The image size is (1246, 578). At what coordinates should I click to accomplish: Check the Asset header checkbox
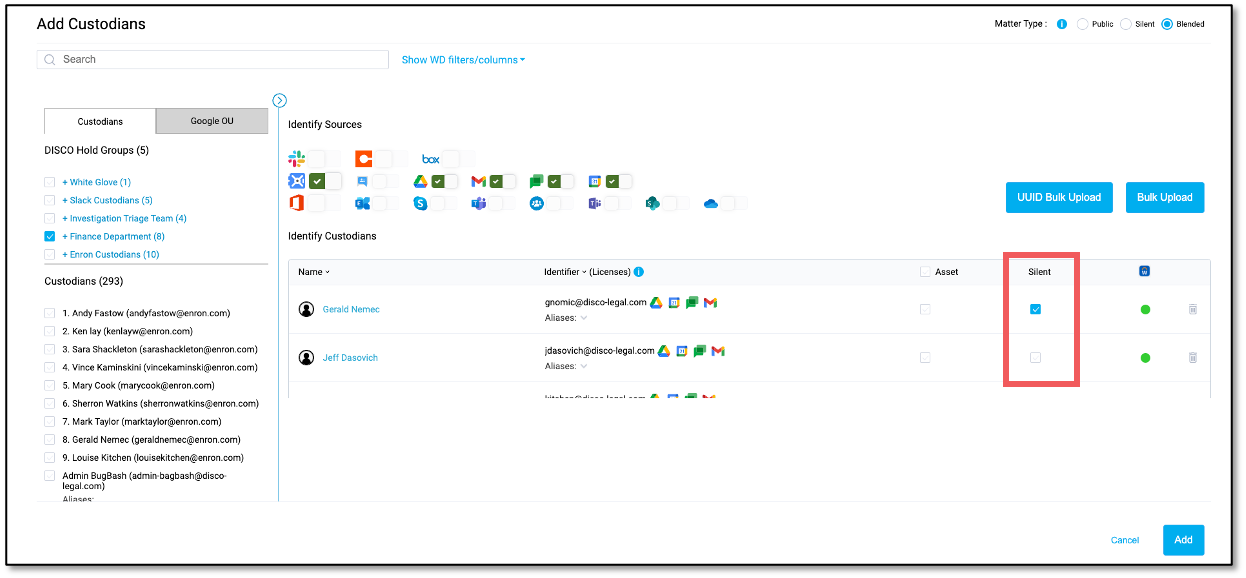click(x=925, y=272)
